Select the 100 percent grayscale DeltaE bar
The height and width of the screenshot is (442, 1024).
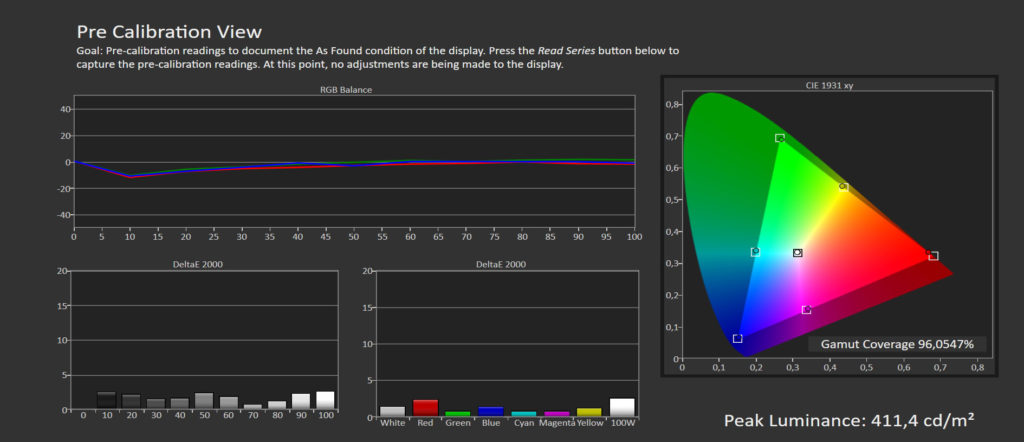point(325,400)
